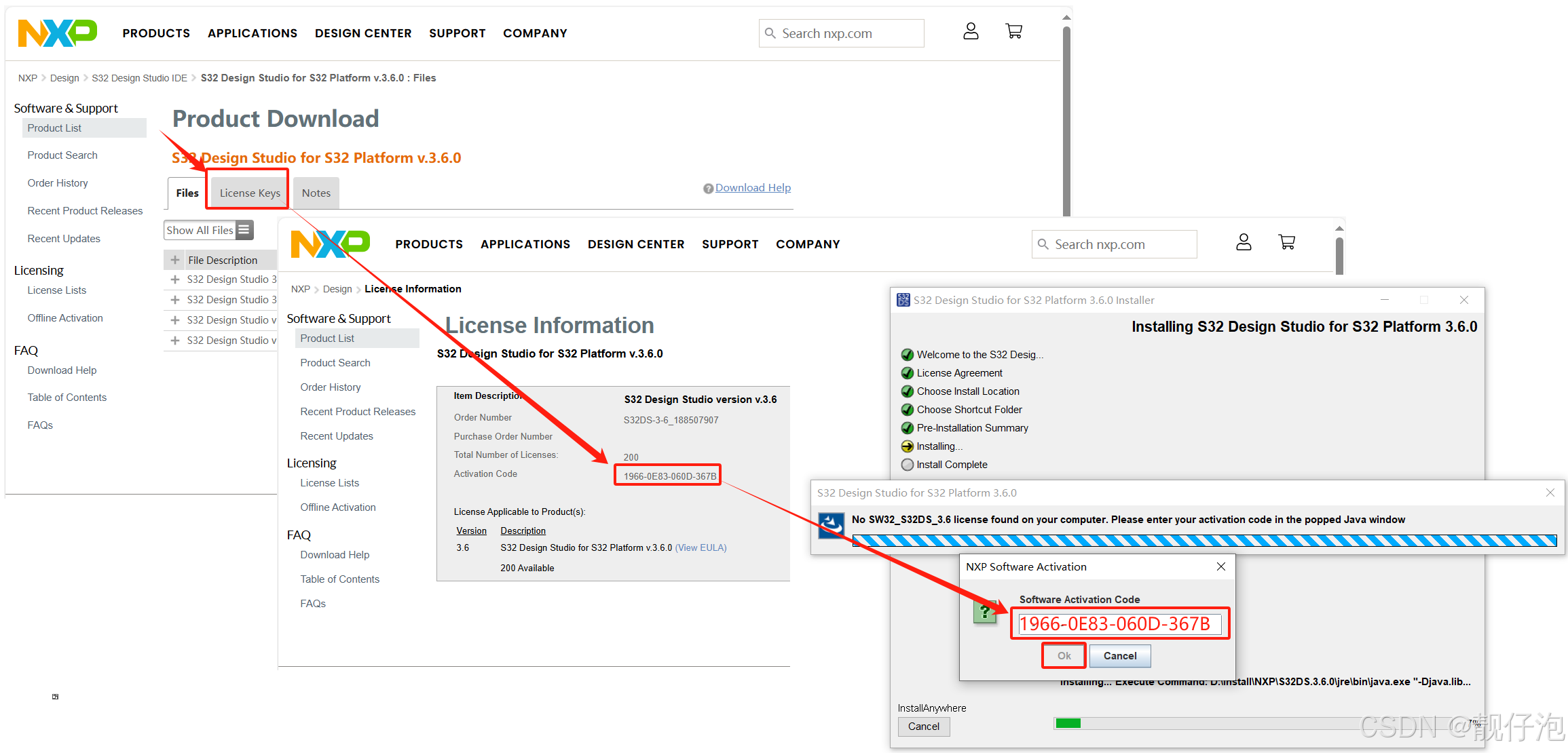1568x753 pixels.
Task: Click the question mark icon beside Download Help
Action: tap(708, 189)
